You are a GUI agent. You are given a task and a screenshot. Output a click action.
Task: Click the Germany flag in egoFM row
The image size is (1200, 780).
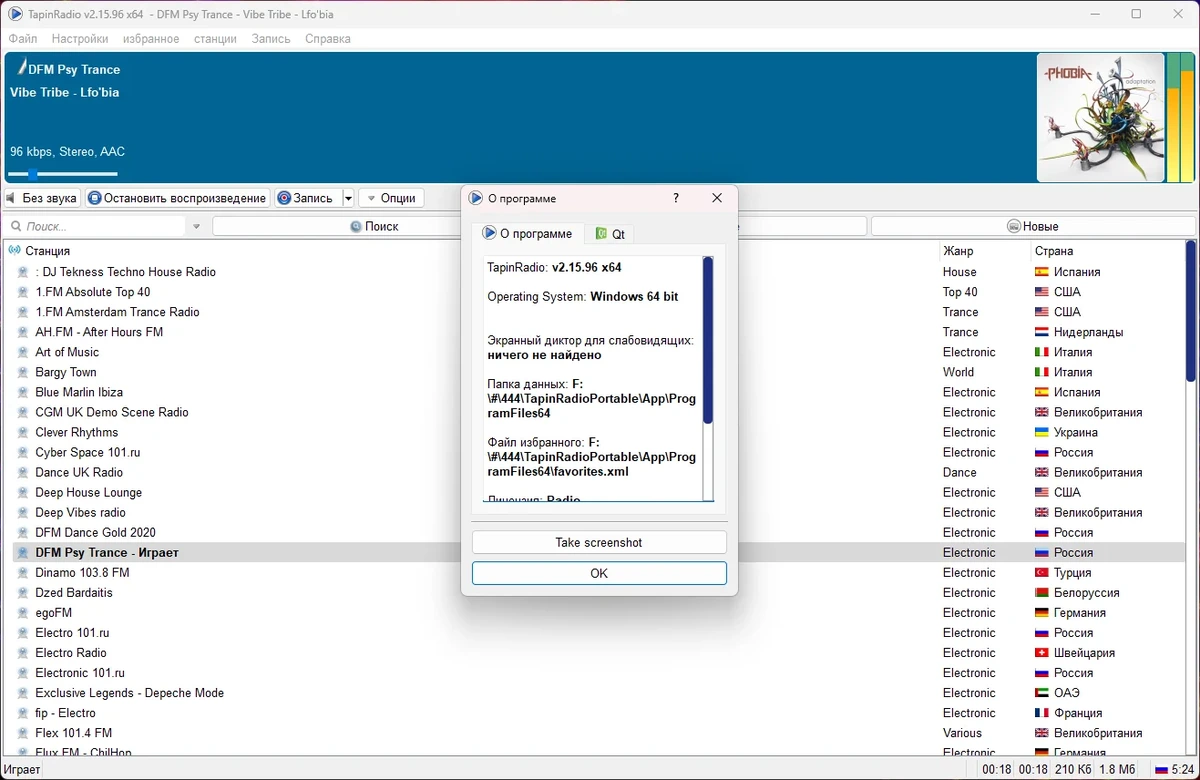coord(1041,613)
